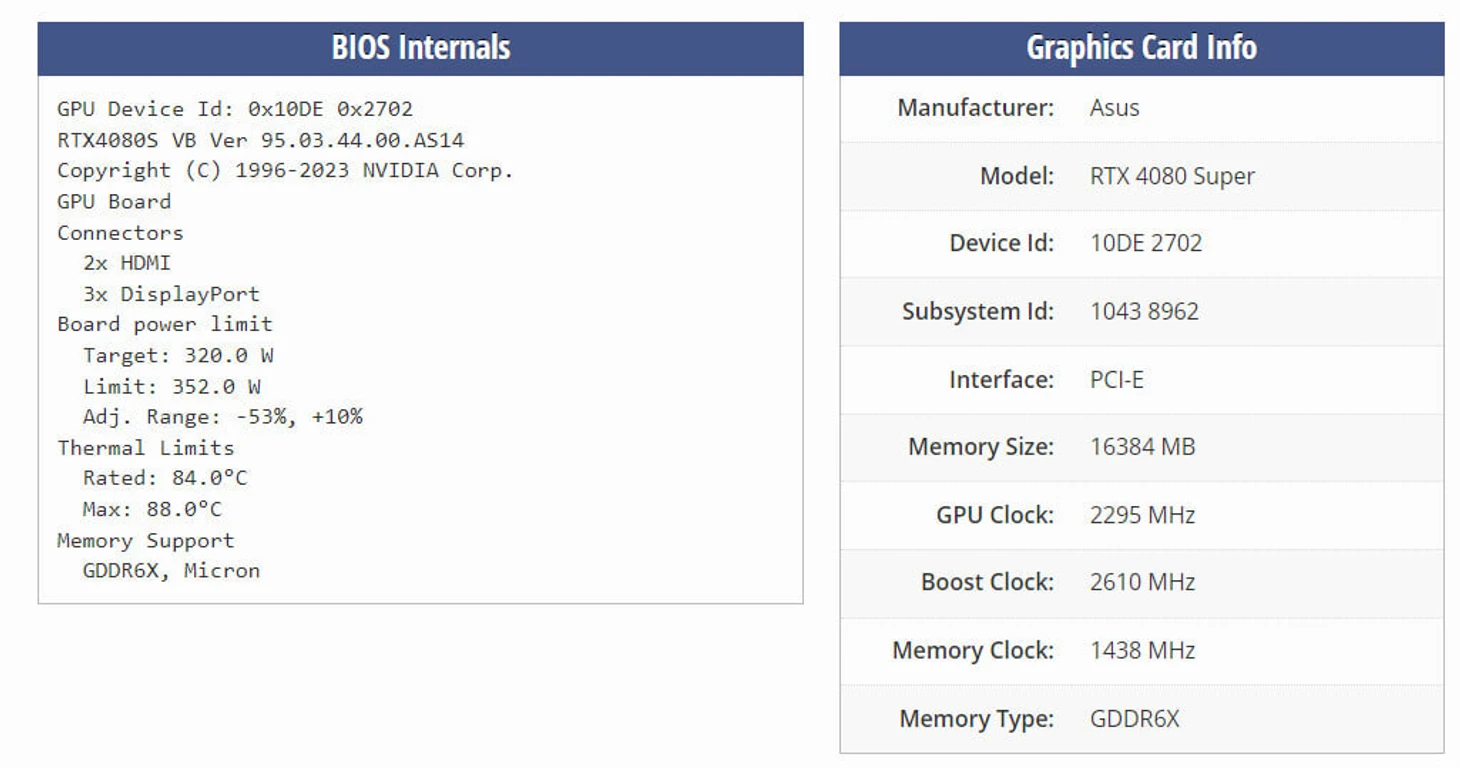The height and width of the screenshot is (768, 1460).
Task: Click the 3x DisplayPort connector entry
Action: (x=171, y=294)
